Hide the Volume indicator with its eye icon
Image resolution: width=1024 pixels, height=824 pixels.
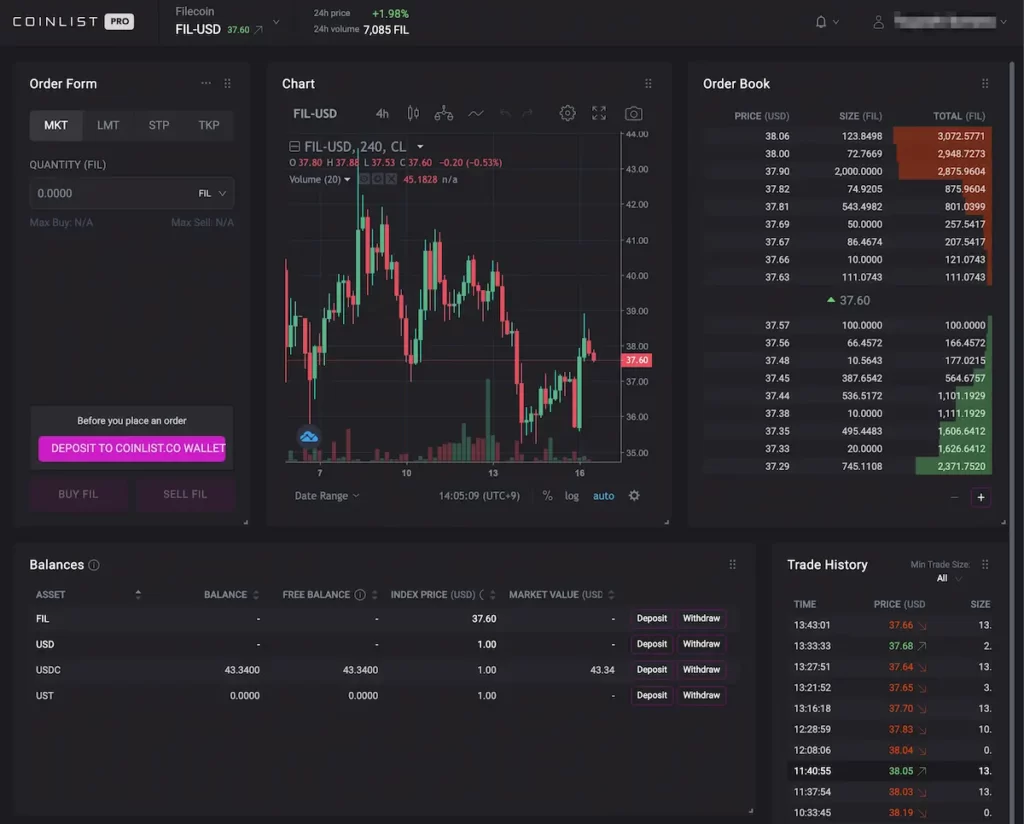click(x=364, y=179)
